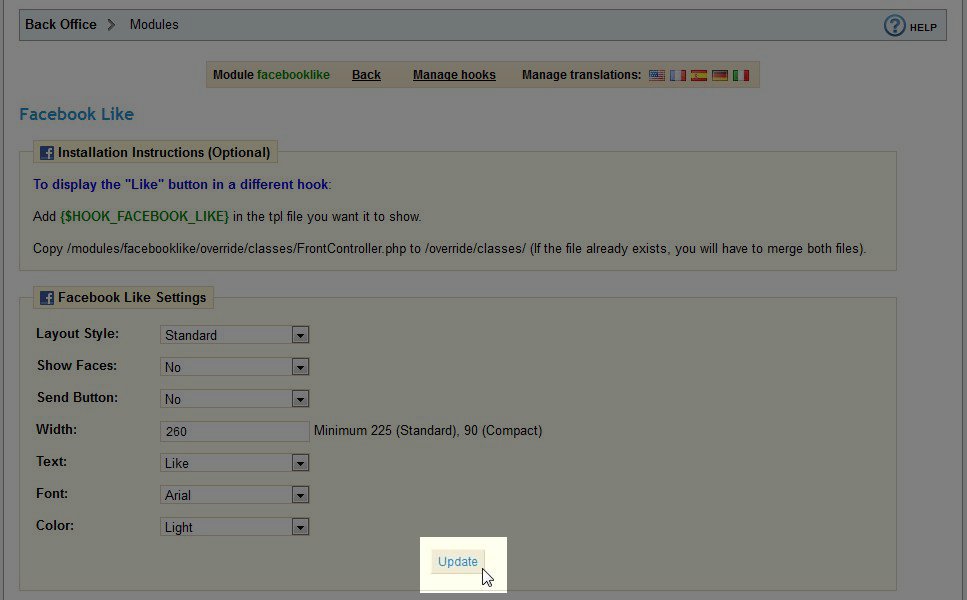
Task: Select the French flag translation icon
Action: (x=678, y=75)
